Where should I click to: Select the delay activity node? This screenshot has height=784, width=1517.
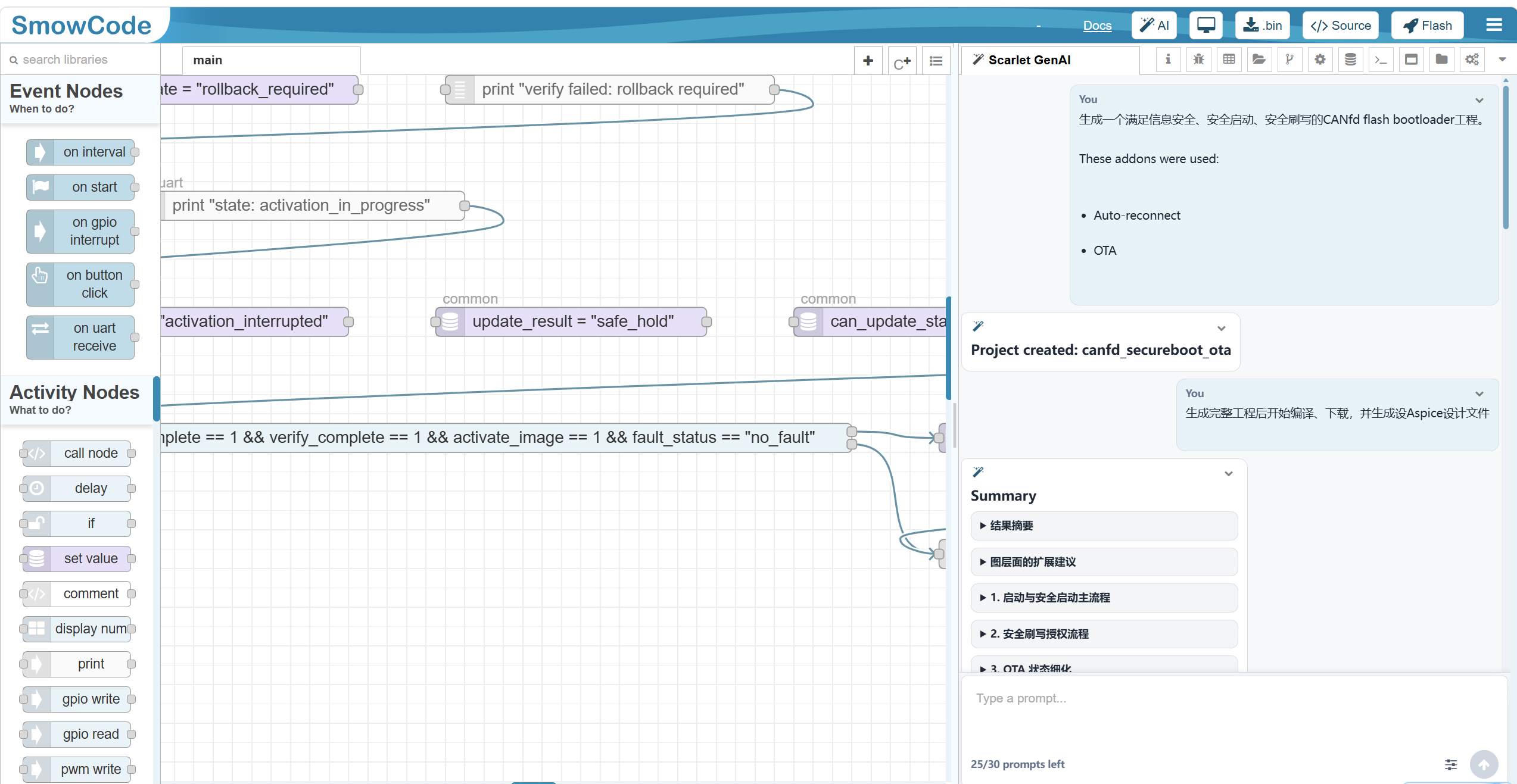[x=77, y=489]
